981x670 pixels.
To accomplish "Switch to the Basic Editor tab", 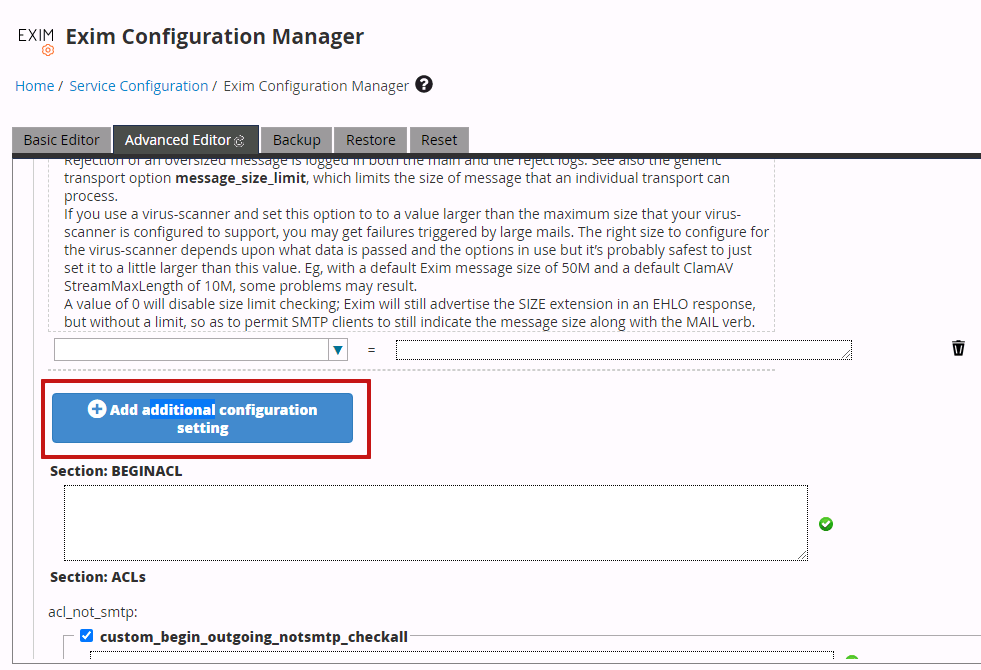I will coord(61,140).
